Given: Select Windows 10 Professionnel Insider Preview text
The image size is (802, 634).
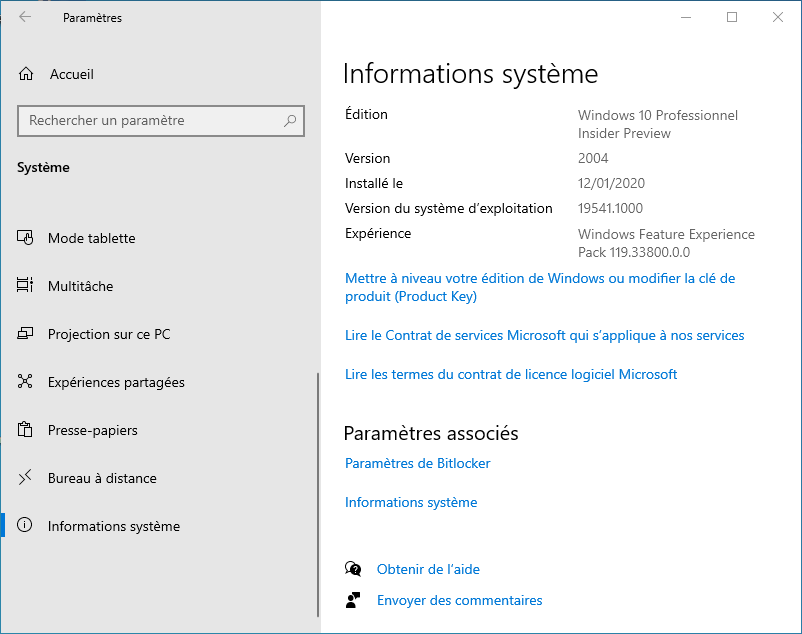Looking at the screenshot, I should coord(658,124).
